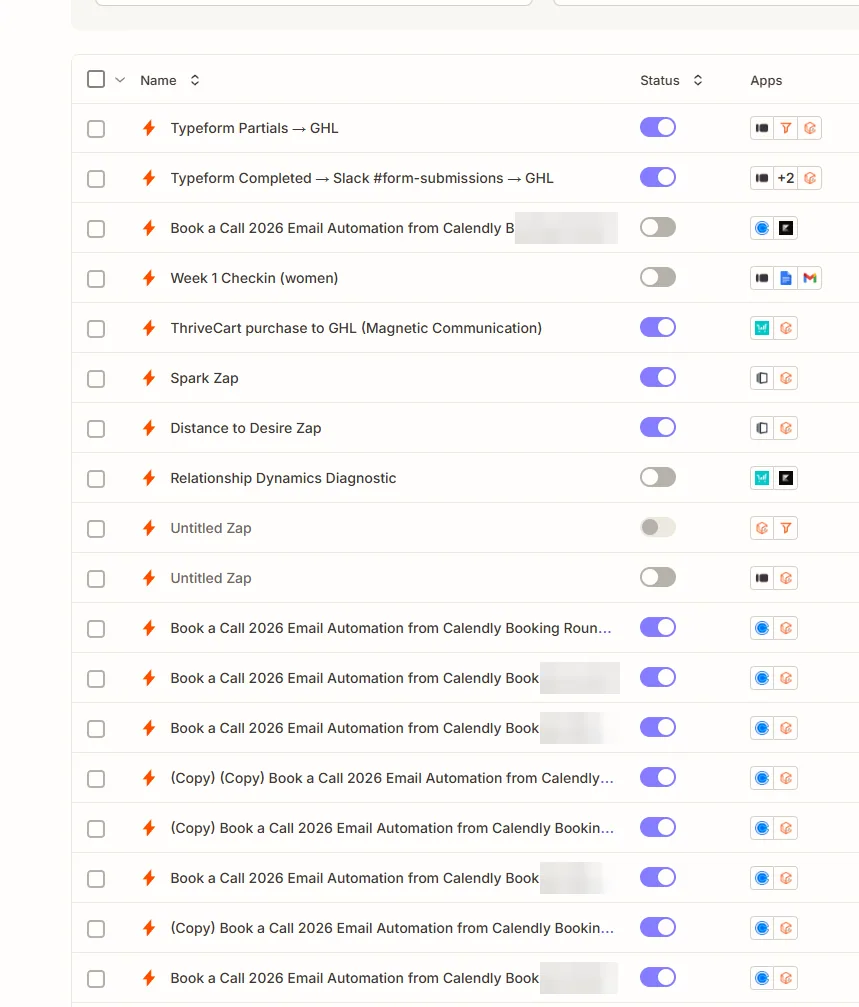Open the ThriveCart purchase to GHL (Magnetic Communication) zap
The height and width of the screenshot is (1007, 859).
tap(356, 328)
